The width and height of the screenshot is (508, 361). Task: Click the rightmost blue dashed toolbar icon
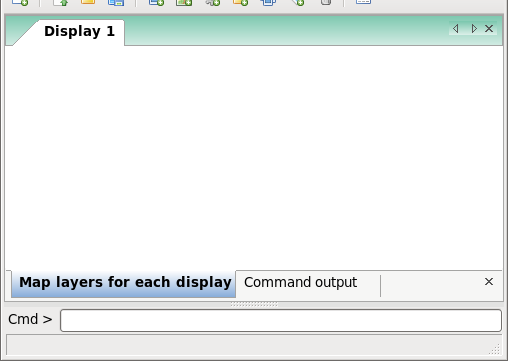click(x=363, y=2)
